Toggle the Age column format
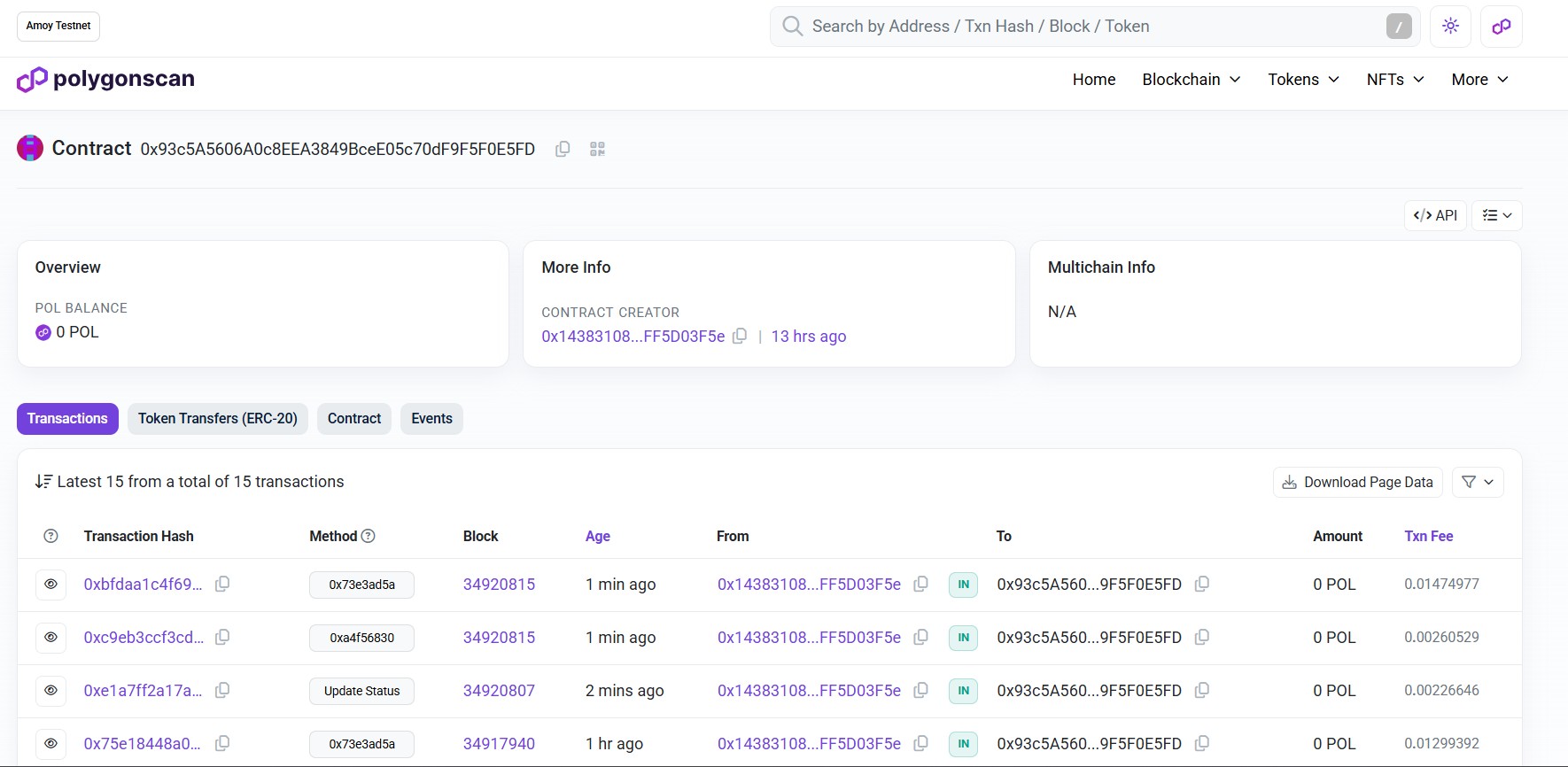Image resolution: width=1568 pixels, height=767 pixels. point(598,536)
